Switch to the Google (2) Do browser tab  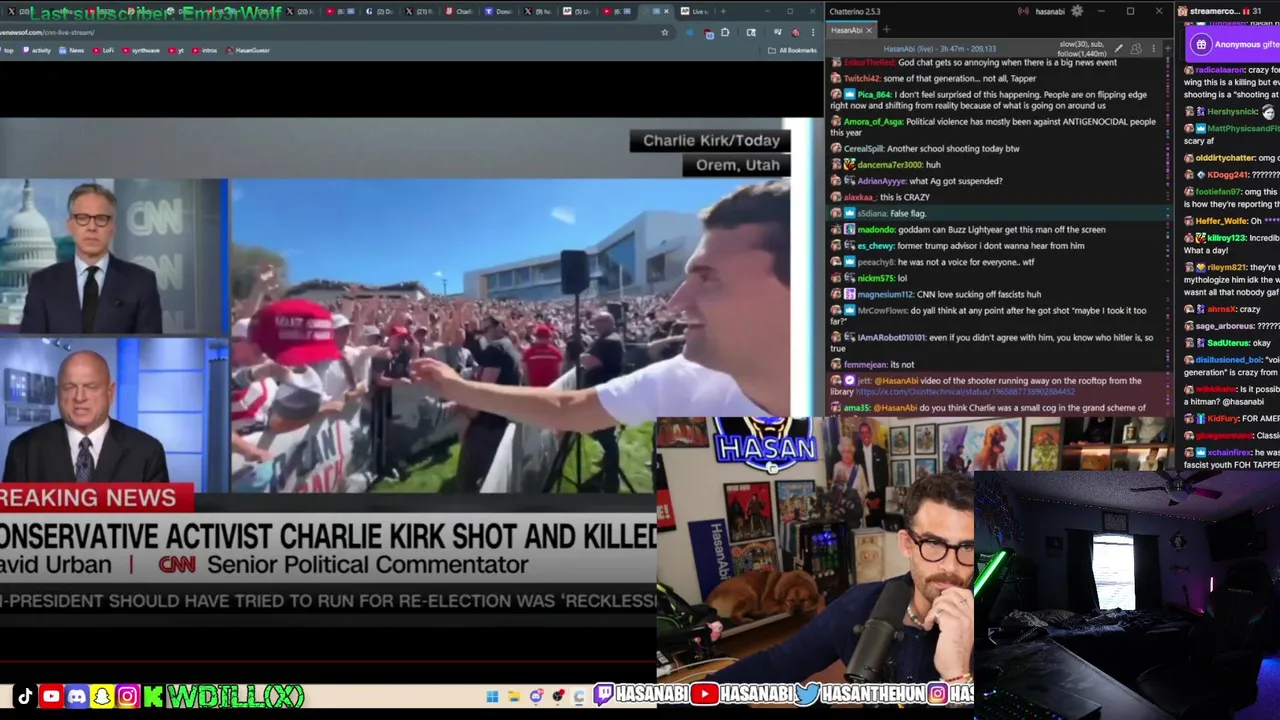coord(379,11)
